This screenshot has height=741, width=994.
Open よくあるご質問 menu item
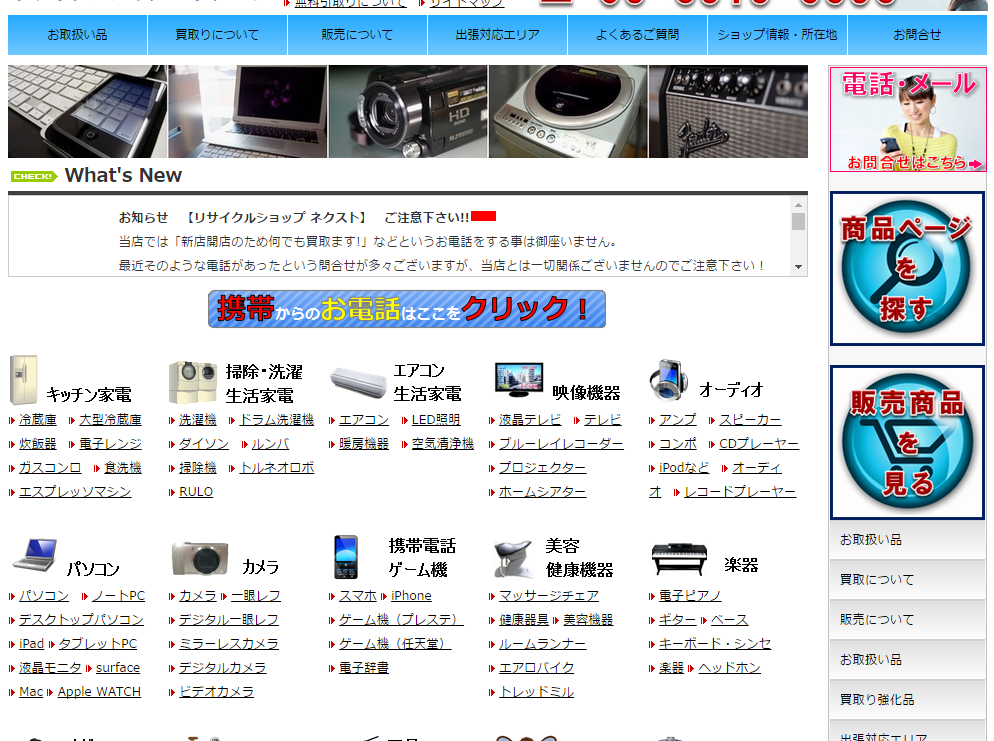[638, 35]
